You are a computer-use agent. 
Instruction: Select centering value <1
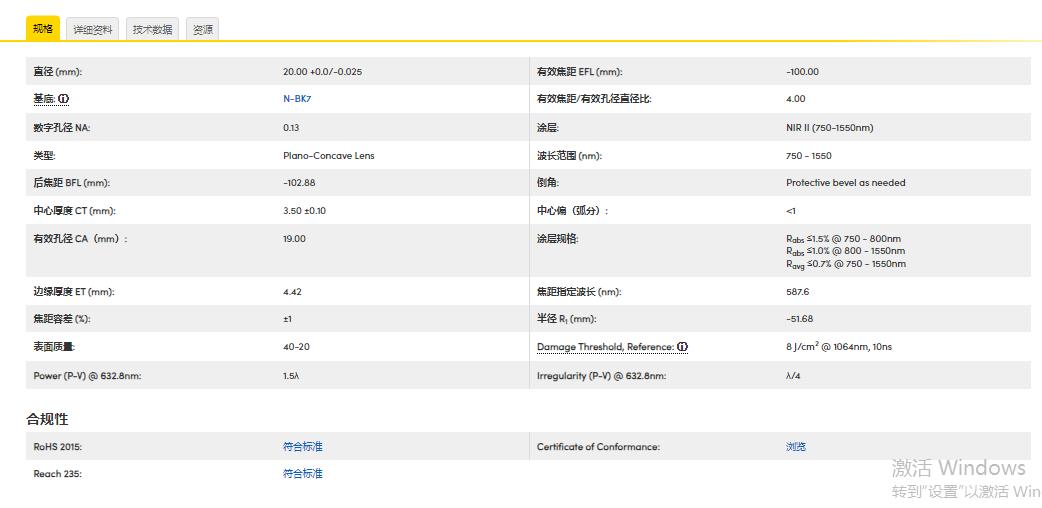coord(791,211)
